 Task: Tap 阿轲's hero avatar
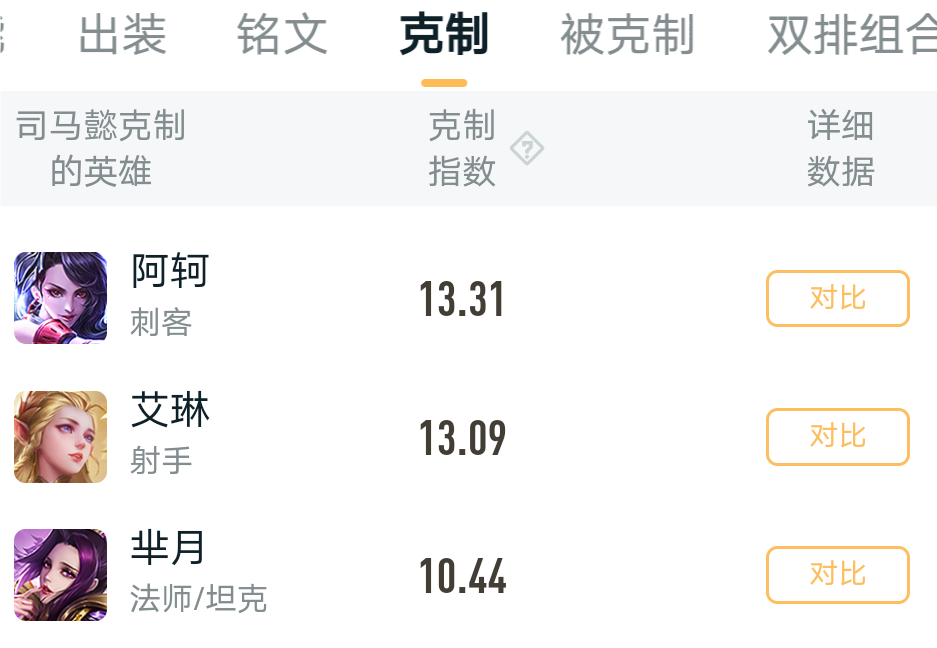click(x=60, y=298)
